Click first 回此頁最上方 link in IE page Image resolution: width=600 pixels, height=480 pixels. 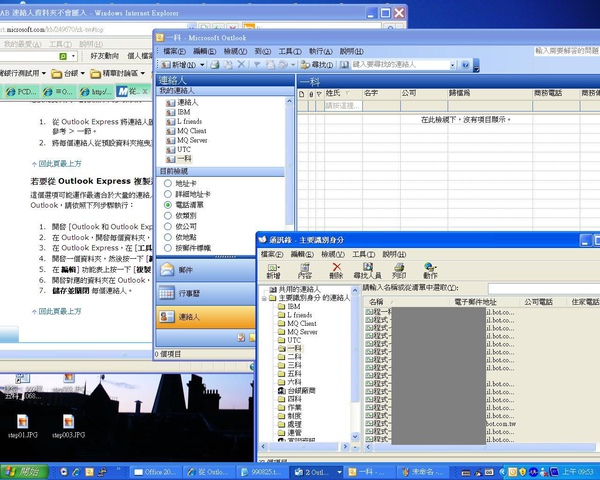(x=60, y=163)
